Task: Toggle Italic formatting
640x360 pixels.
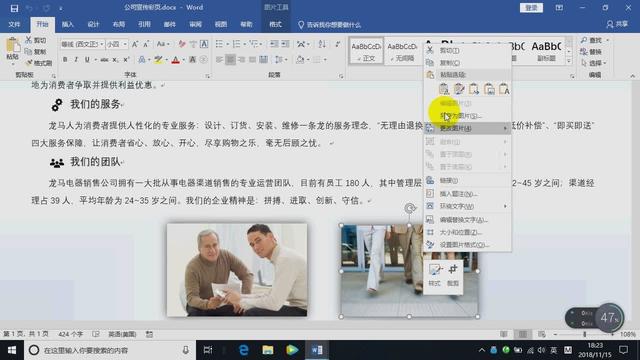Action: (76, 60)
